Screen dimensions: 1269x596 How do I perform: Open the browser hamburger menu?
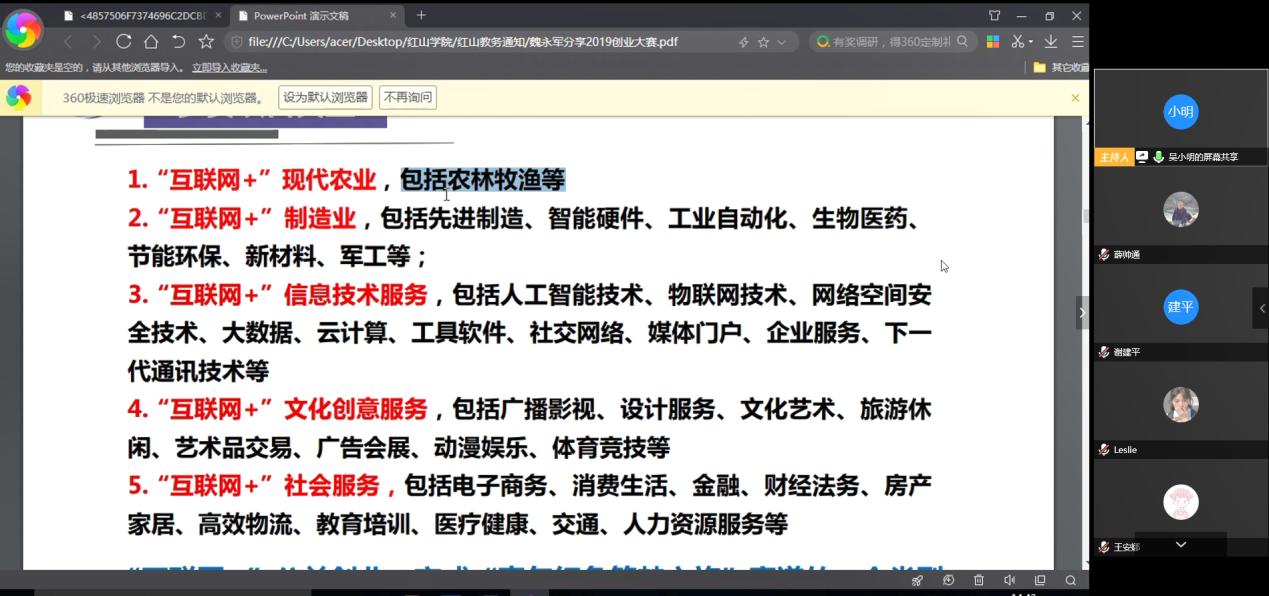pos(1077,42)
